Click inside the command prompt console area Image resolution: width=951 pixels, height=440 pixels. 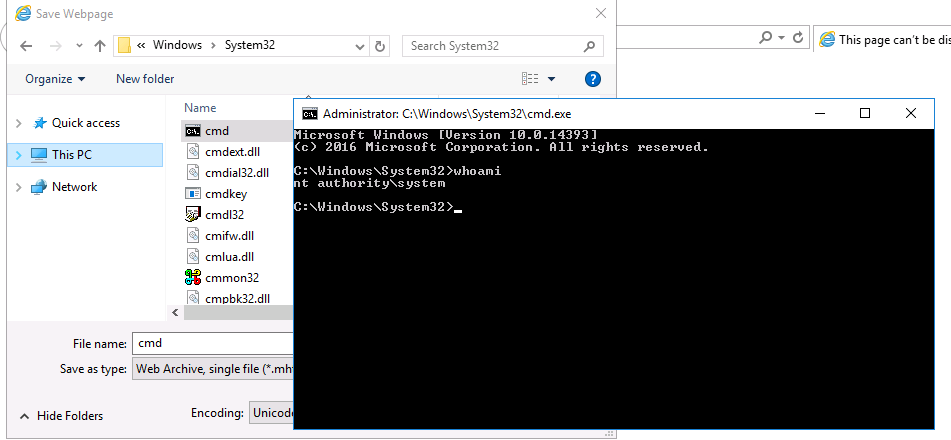click(x=613, y=279)
